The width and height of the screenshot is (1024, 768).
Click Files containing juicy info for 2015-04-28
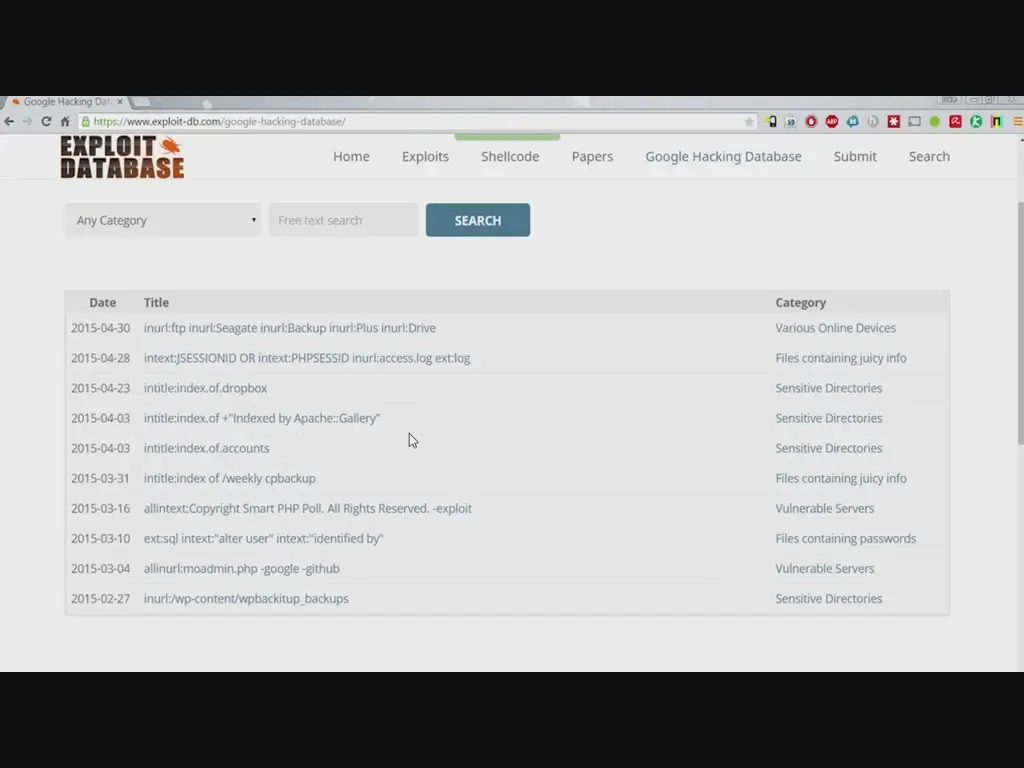(x=840, y=358)
